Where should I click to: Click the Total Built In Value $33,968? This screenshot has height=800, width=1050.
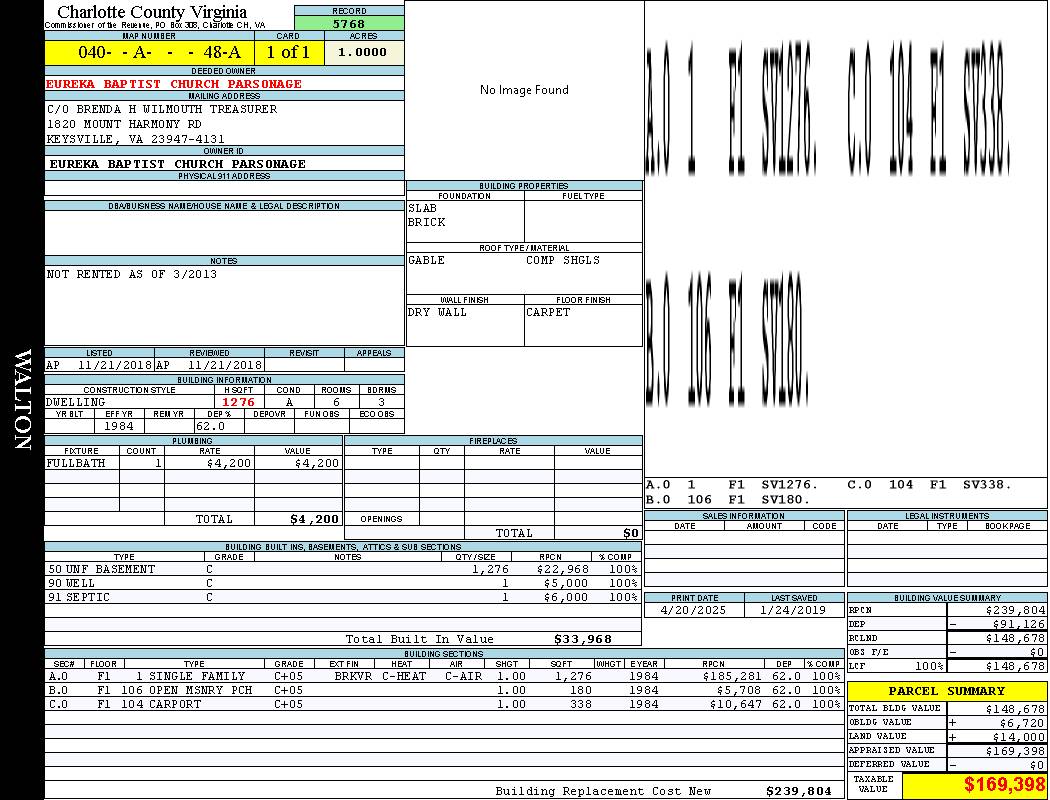click(583, 639)
